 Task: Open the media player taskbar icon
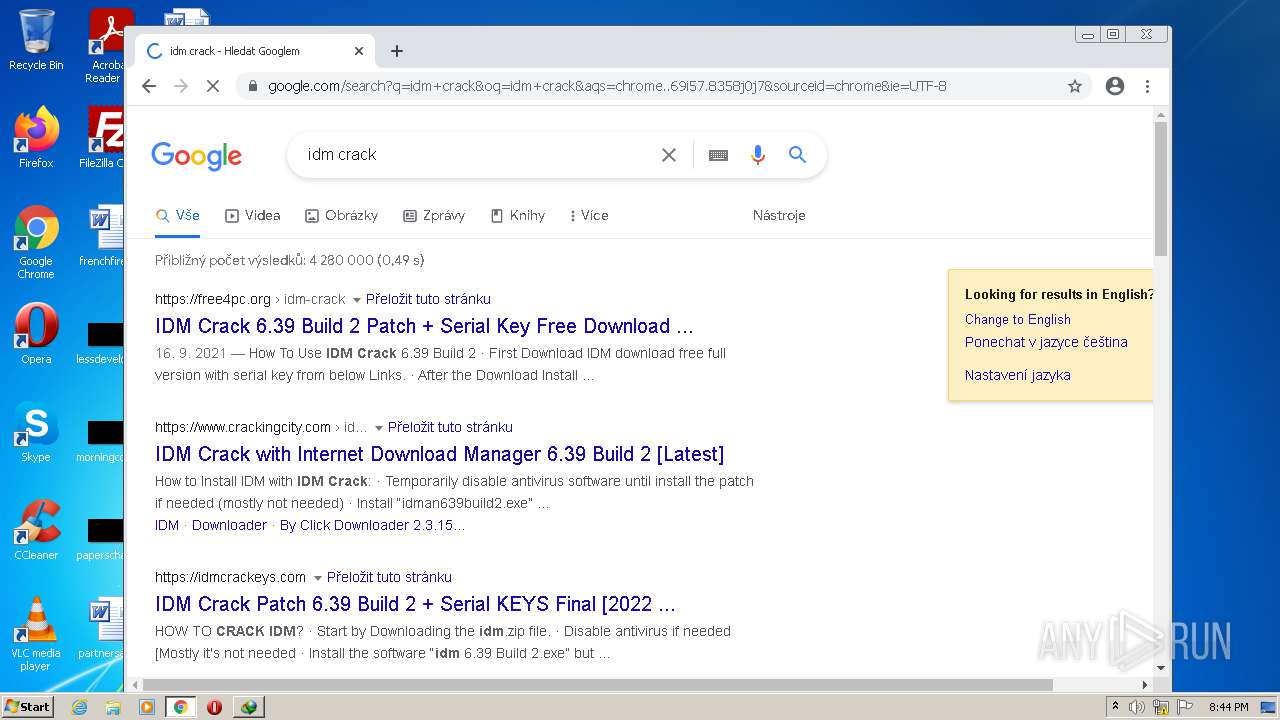(147, 707)
